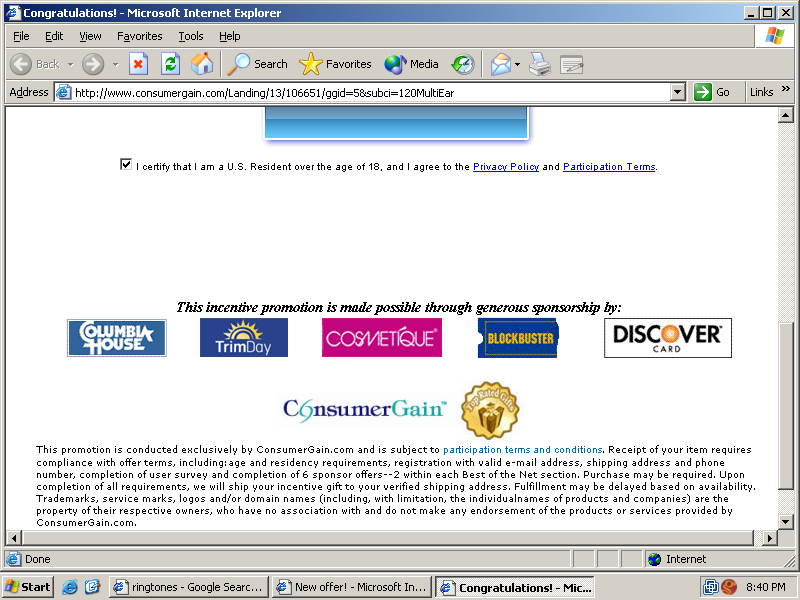Click the Edit page toolbar icon

click(x=571, y=64)
